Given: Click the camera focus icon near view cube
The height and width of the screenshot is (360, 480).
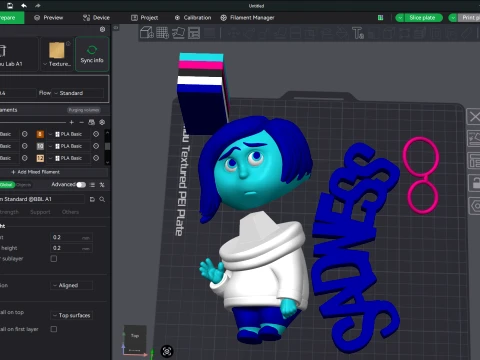Looking at the screenshot, I should coord(167,351).
